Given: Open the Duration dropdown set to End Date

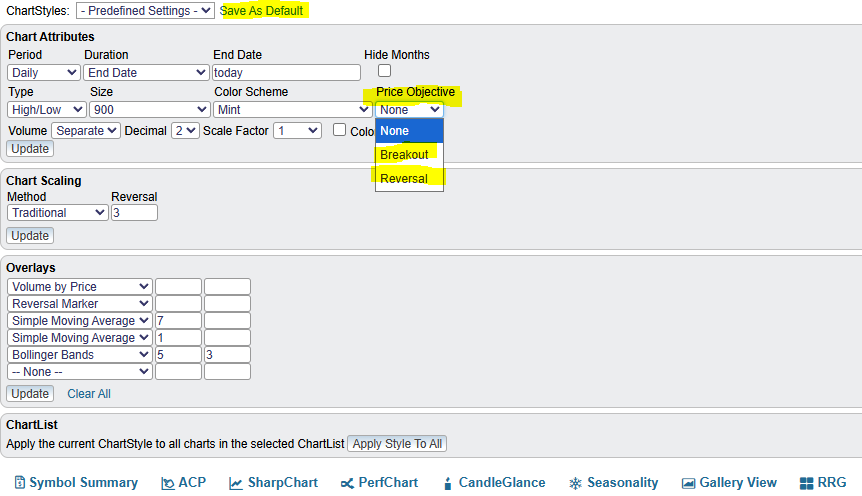Looking at the screenshot, I should pos(146,73).
